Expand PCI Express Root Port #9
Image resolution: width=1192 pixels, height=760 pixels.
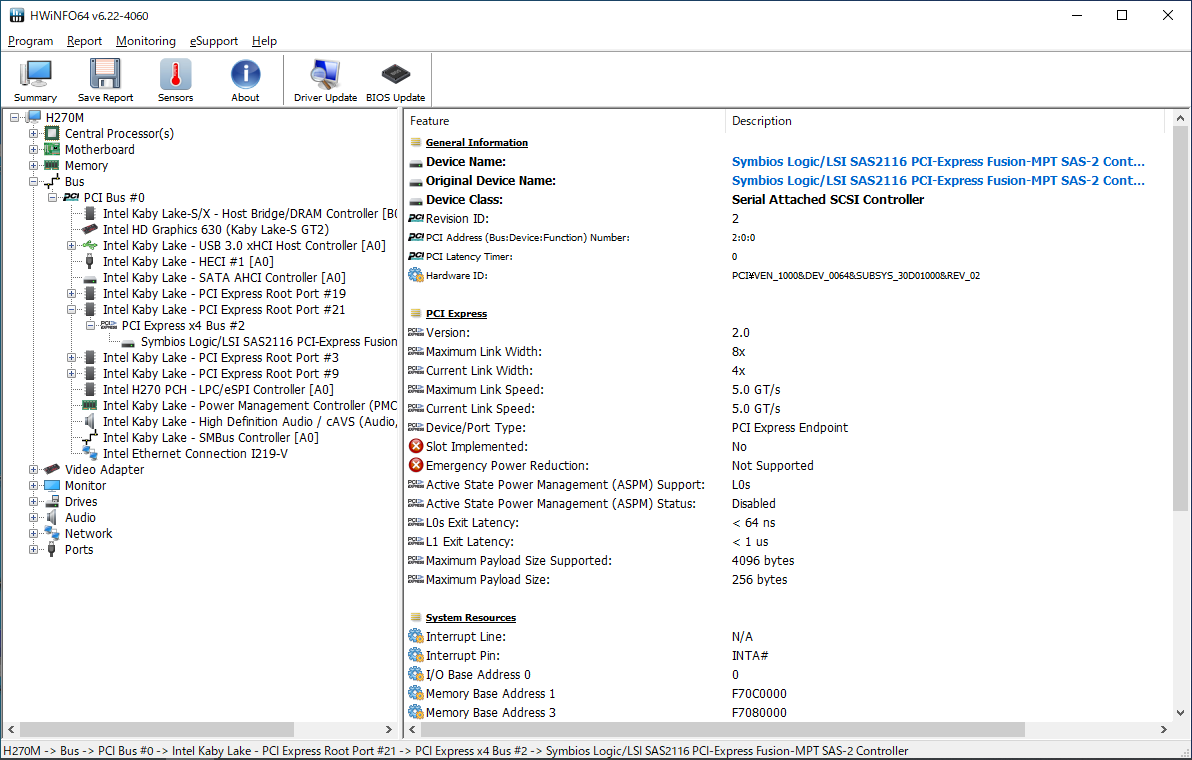[71, 373]
